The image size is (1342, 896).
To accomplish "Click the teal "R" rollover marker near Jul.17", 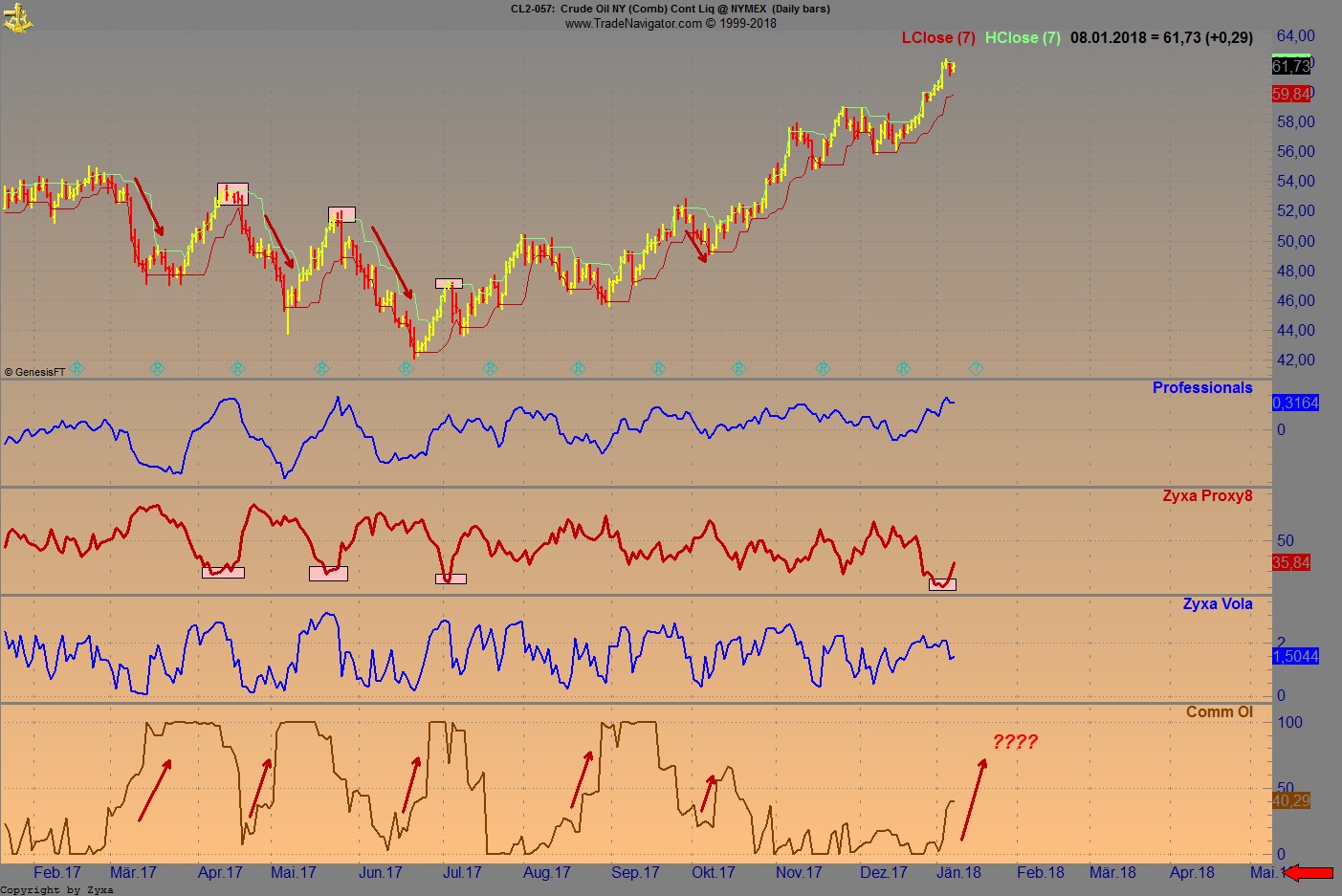I will click(x=490, y=367).
